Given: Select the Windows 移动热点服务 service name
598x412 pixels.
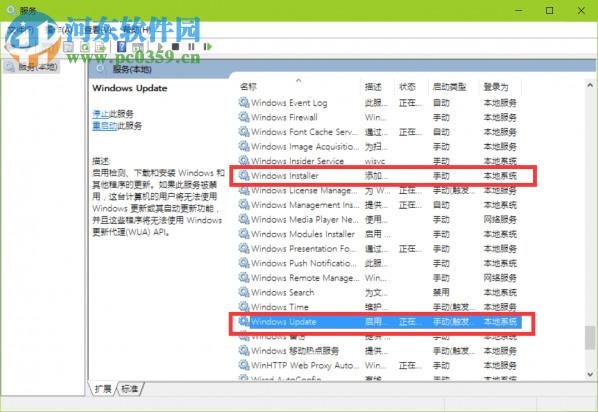Looking at the screenshot, I should click(x=295, y=351).
